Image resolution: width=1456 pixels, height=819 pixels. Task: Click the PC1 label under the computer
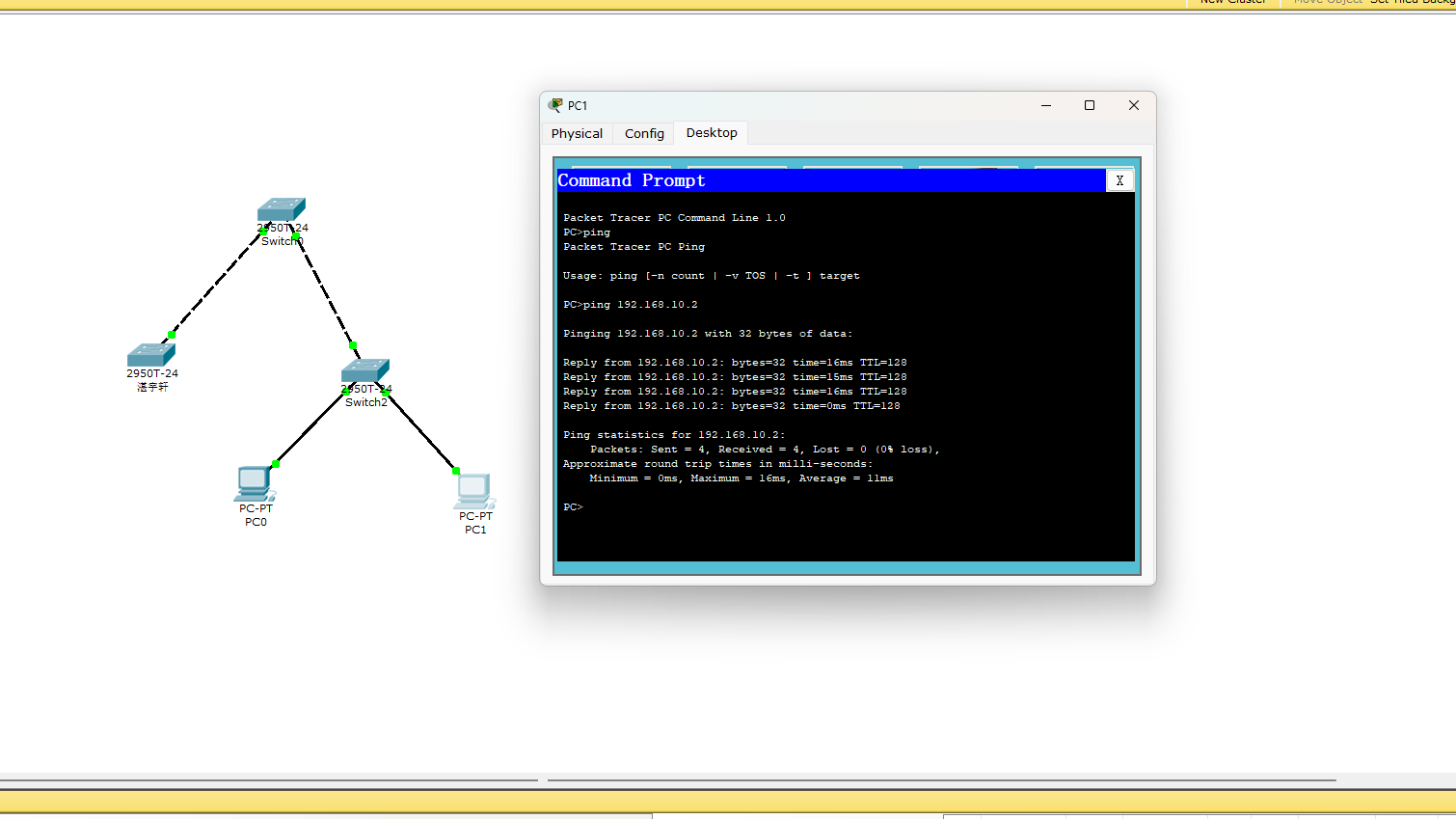point(475,530)
